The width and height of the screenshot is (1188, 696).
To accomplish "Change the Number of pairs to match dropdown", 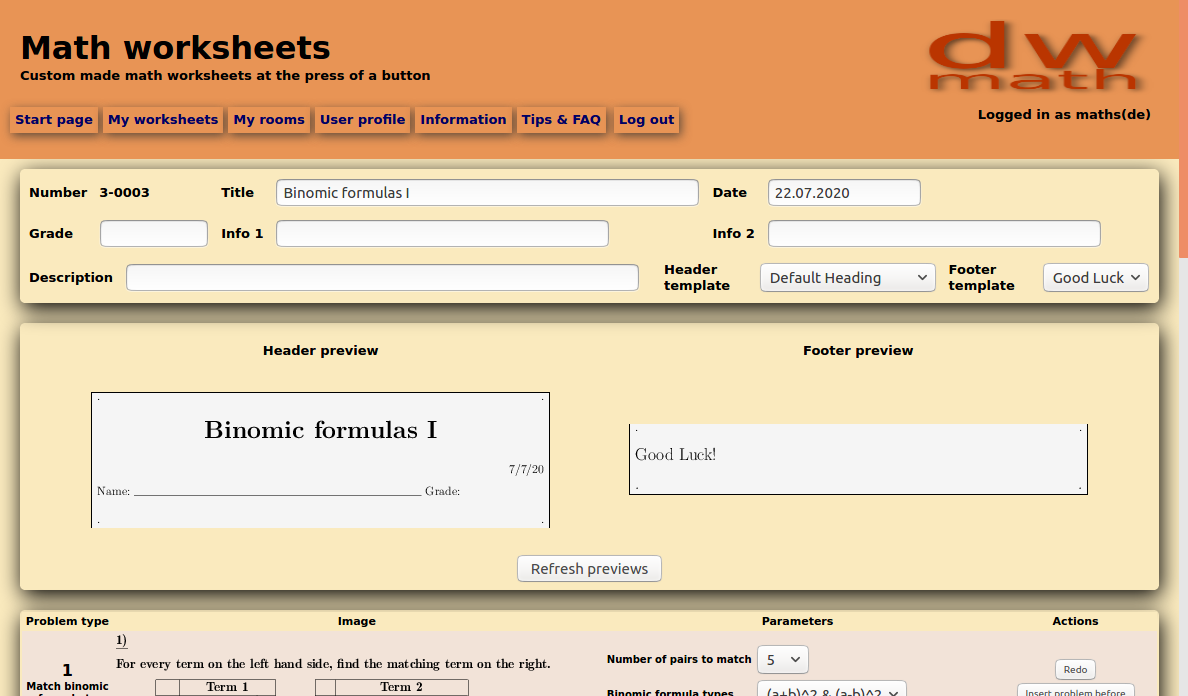I will point(782,659).
